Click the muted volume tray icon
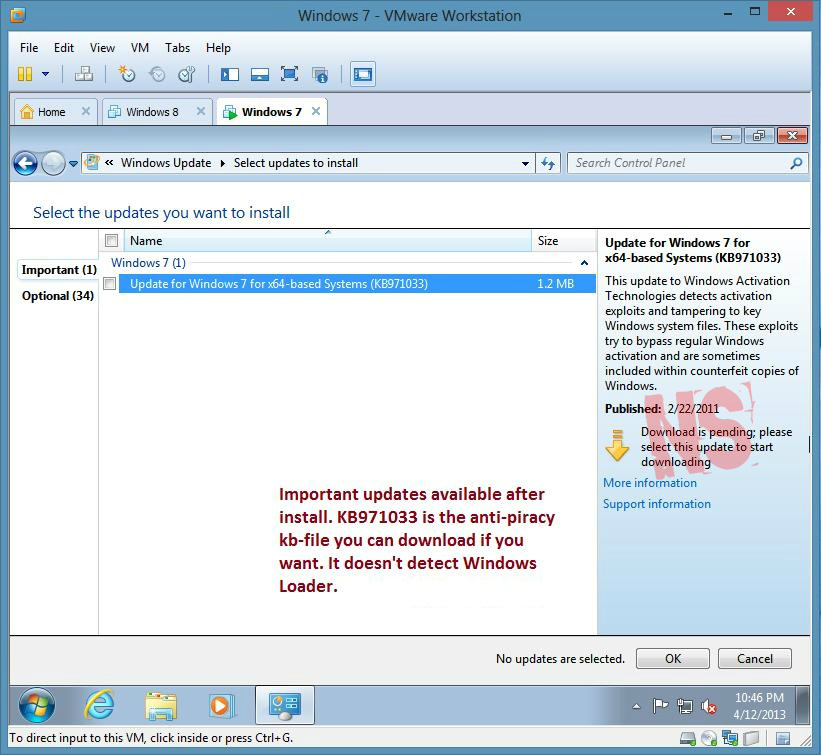This screenshot has width=821, height=755. [x=709, y=707]
